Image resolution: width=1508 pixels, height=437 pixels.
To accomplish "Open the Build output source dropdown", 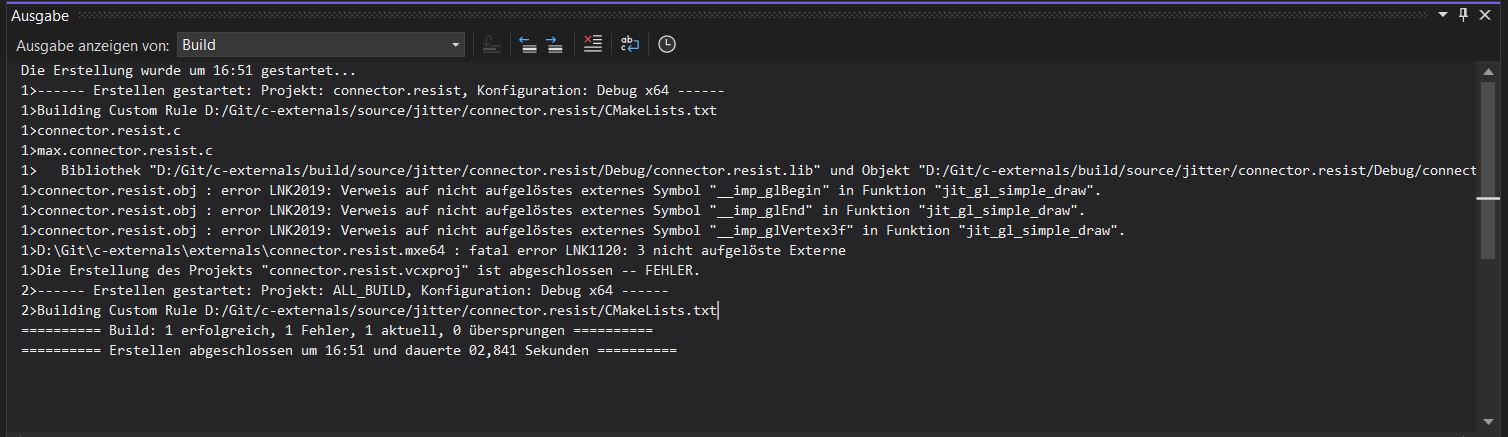I will (x=321, y=44).
